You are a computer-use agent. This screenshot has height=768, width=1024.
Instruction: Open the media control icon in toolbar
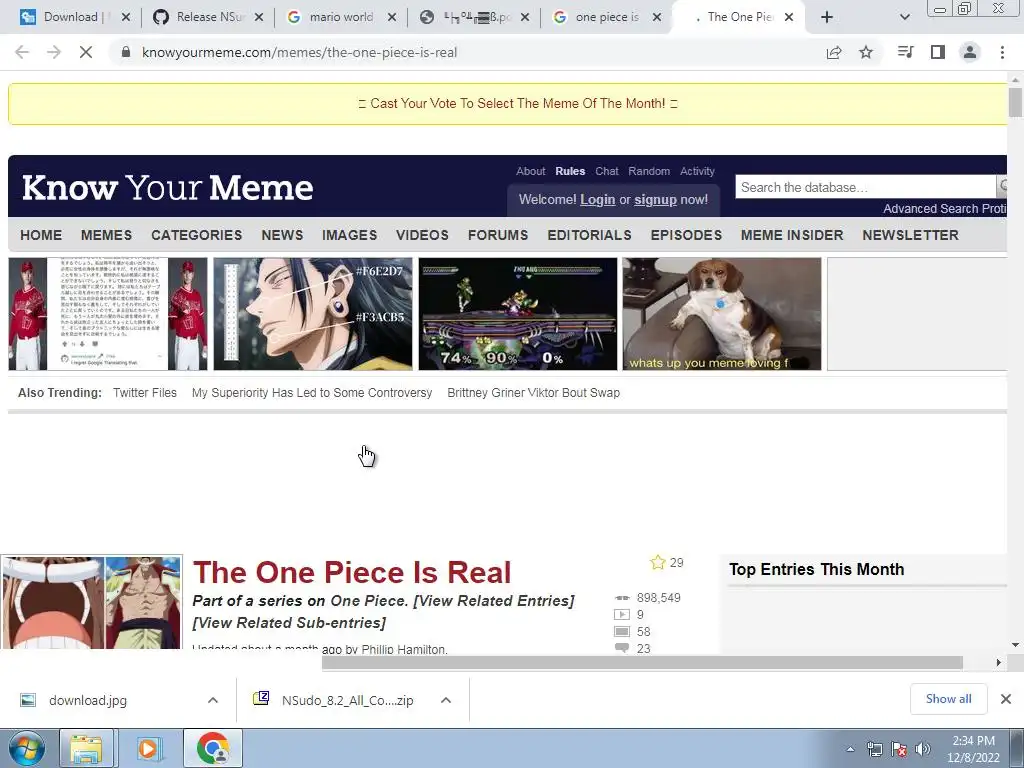[905, 52]
